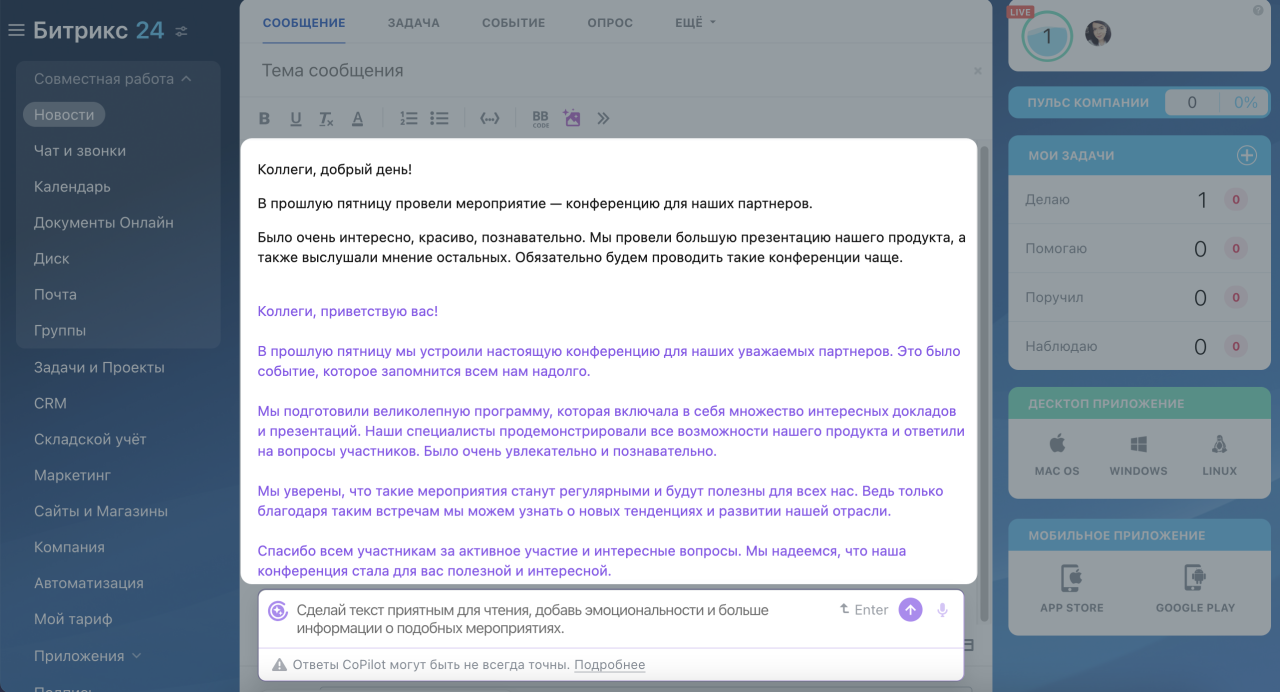Change text color with the font color tool
The height and width of the screenshot is (692, 1280).
pyautogui.click(x=357, y=119)
